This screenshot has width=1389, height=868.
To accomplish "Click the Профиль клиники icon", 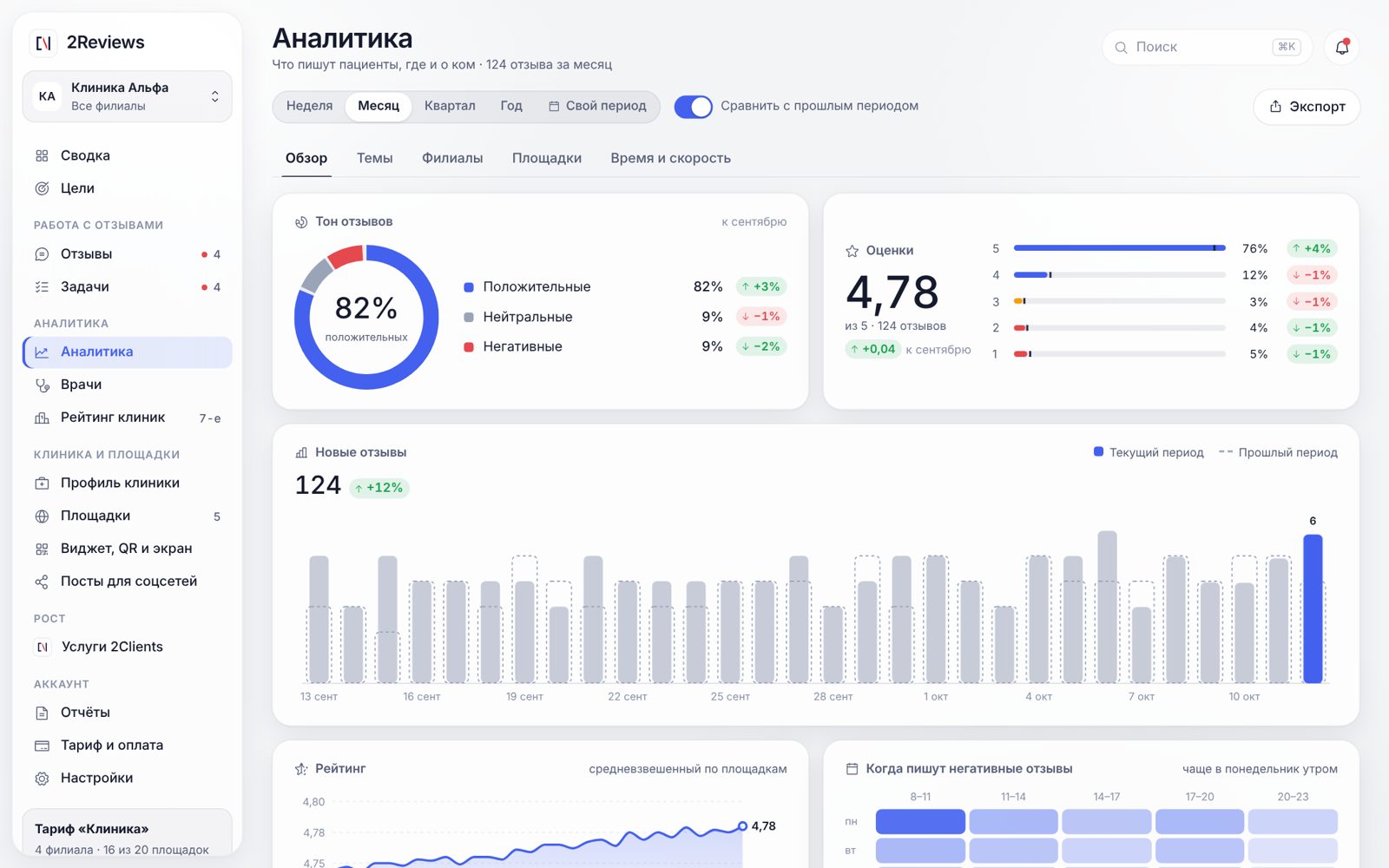I will [x=42, y=483].
